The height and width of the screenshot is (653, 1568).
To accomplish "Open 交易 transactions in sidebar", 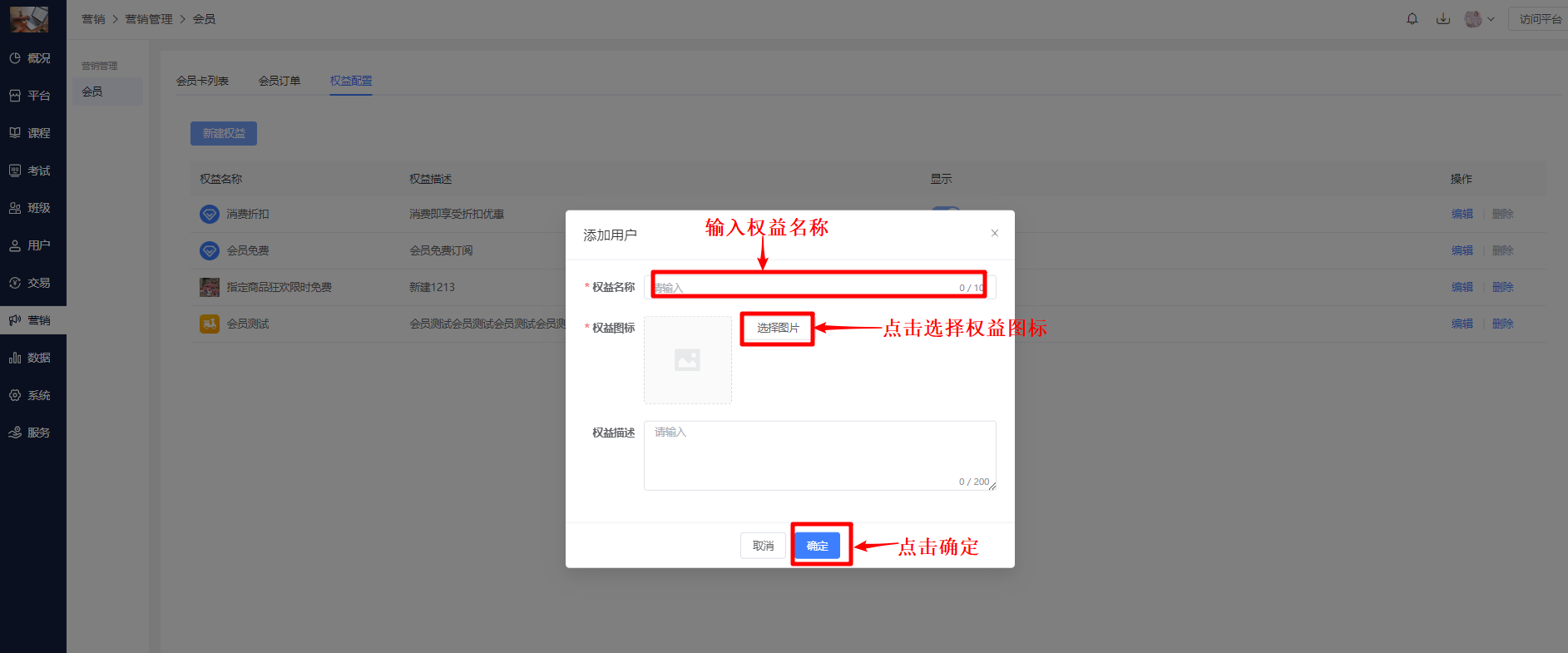I will [32, 283].
